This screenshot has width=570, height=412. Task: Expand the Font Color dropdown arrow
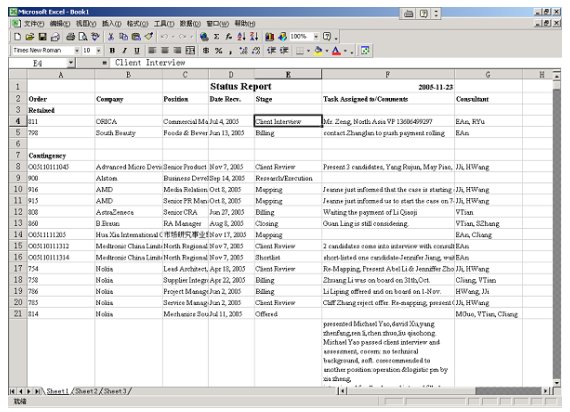(x=345, y=51)
